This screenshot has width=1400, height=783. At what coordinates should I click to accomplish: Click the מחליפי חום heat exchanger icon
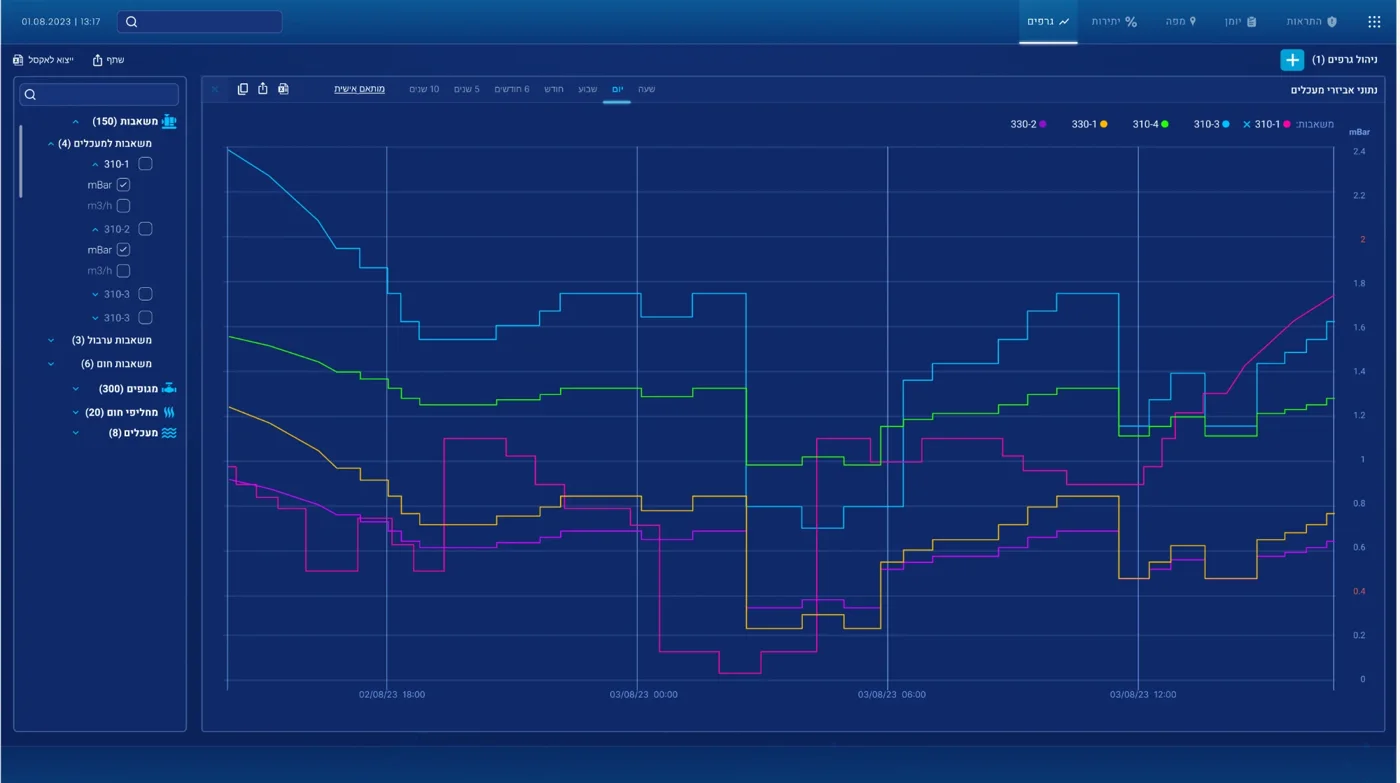(x=169, y=412)
